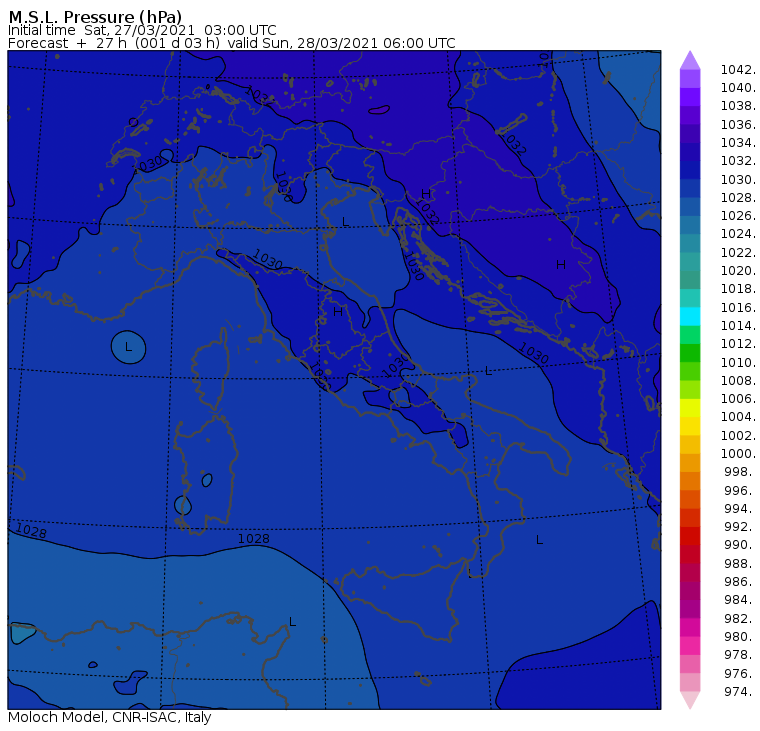Click the legend value "1002."
The width and height of the screenshot is (760, 731).
pyautogui.click(x=738, y=435)
